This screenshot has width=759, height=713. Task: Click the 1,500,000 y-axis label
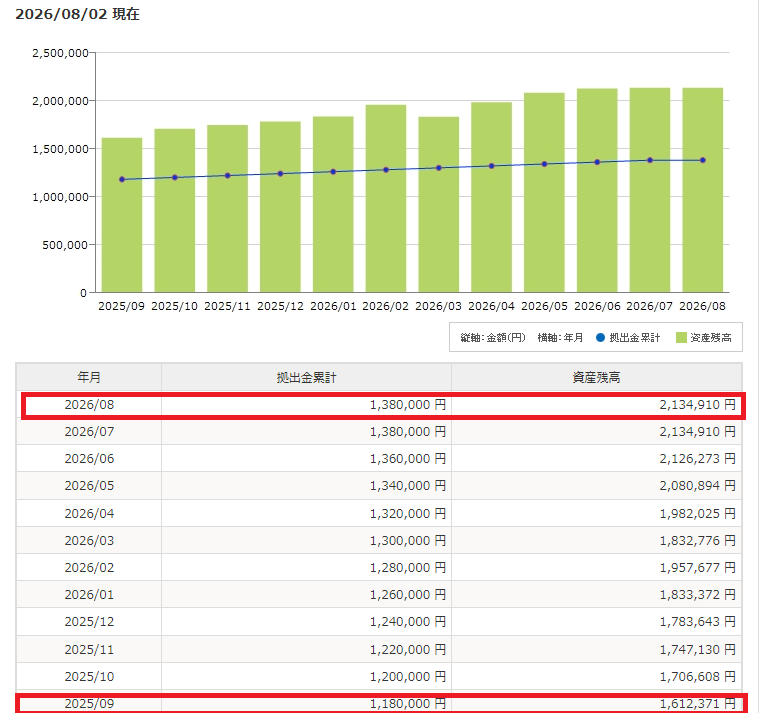pos(61,149)
